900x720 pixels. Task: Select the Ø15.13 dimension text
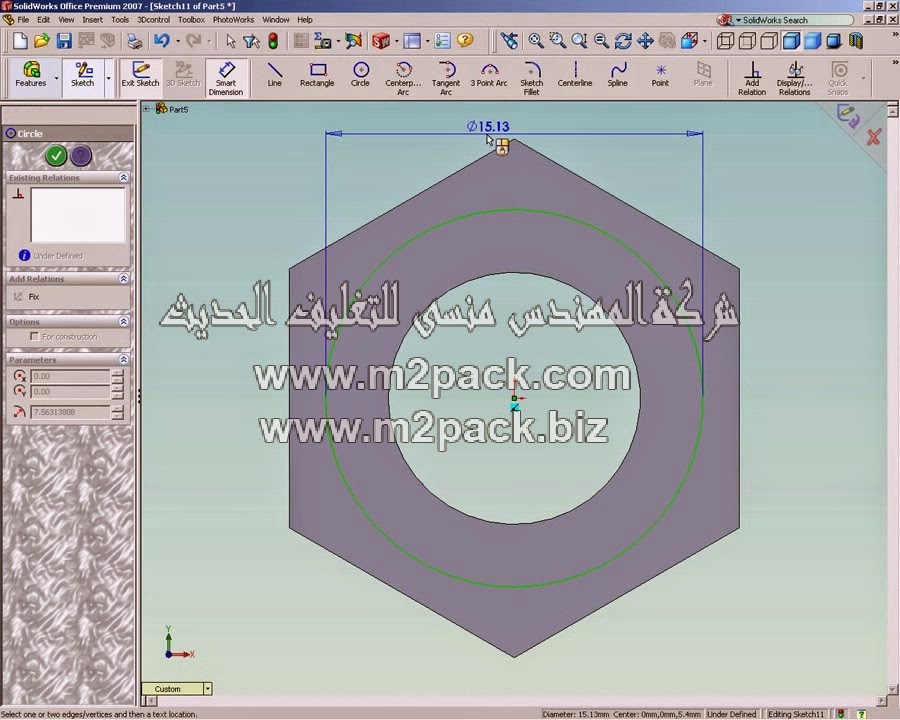tap(488, 126)
